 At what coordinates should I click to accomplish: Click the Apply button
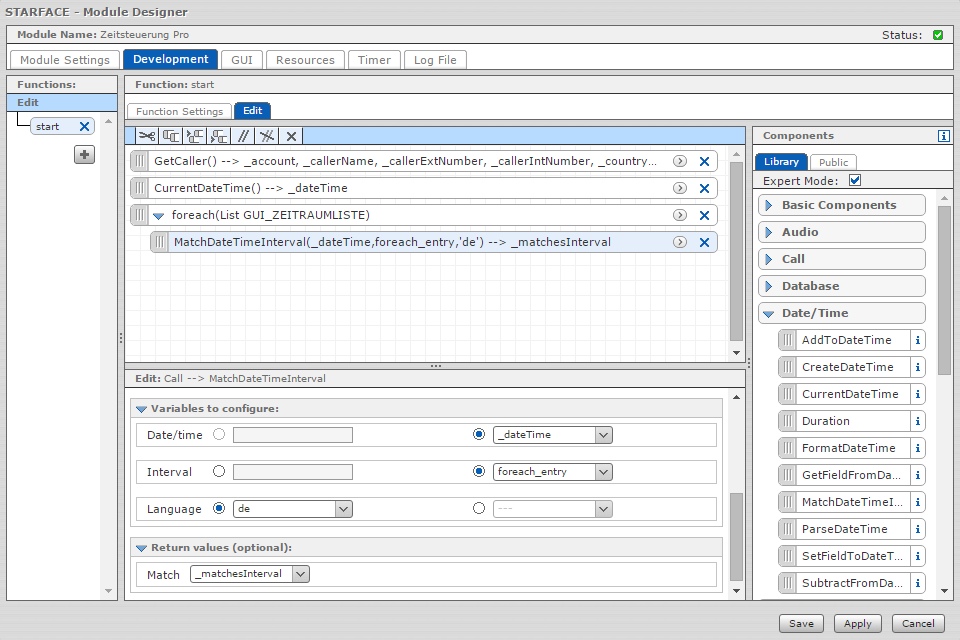pos(857,623)
